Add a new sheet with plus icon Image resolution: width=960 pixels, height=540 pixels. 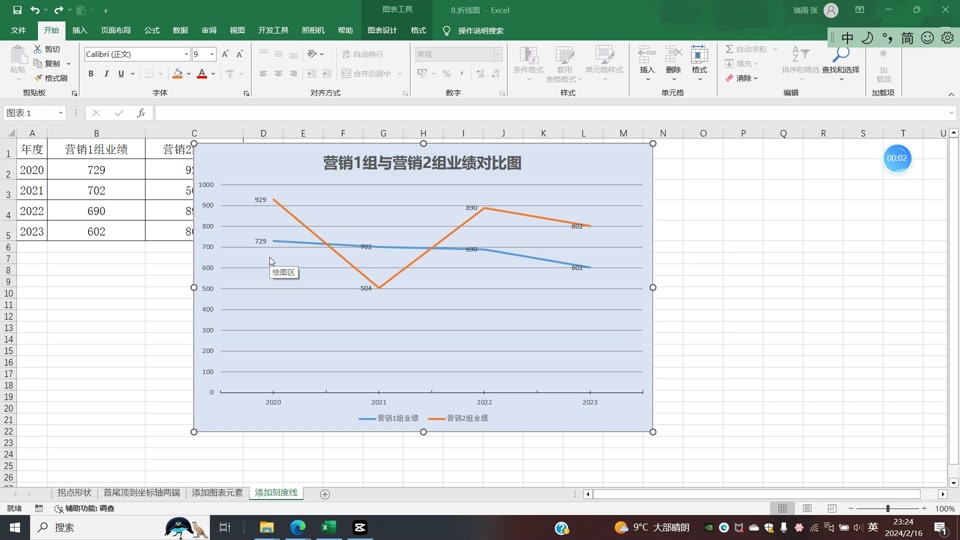[x=325, y=493]
